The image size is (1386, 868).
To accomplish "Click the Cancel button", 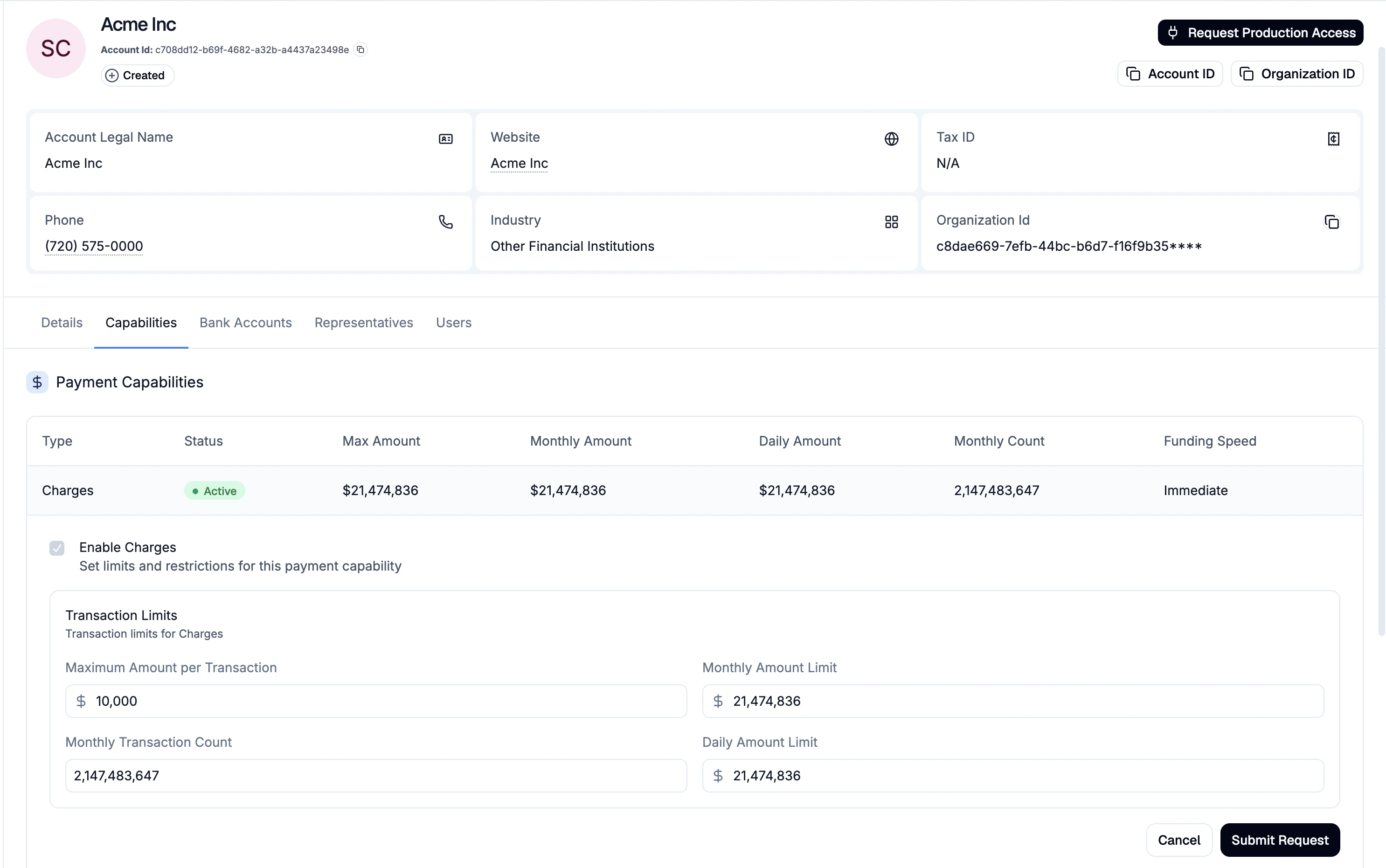I will click(1179, 839).
